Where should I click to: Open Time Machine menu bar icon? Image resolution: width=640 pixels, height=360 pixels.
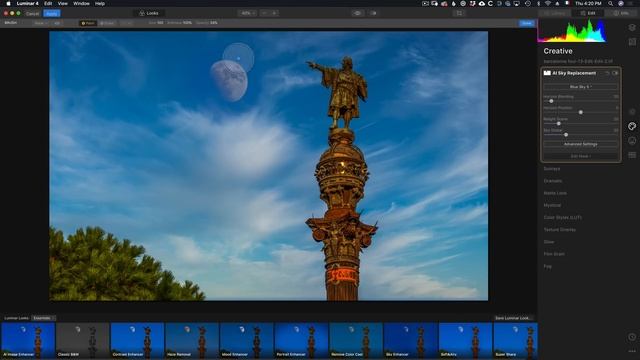click(x=528, y=3)
